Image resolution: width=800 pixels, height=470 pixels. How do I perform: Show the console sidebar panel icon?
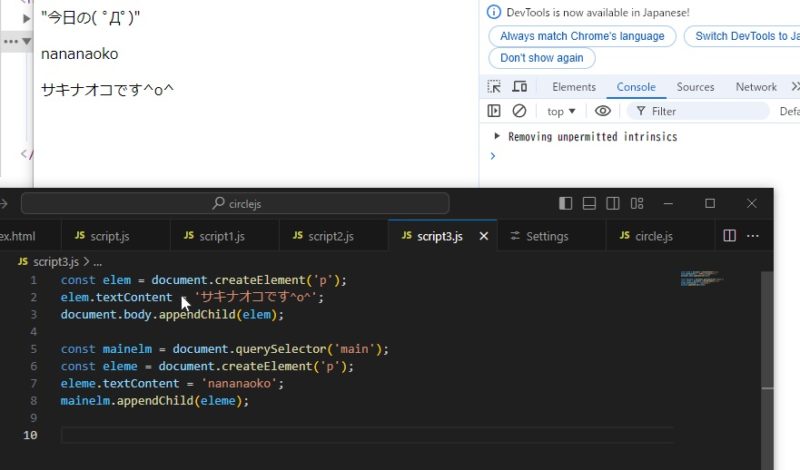coord(494,111)
